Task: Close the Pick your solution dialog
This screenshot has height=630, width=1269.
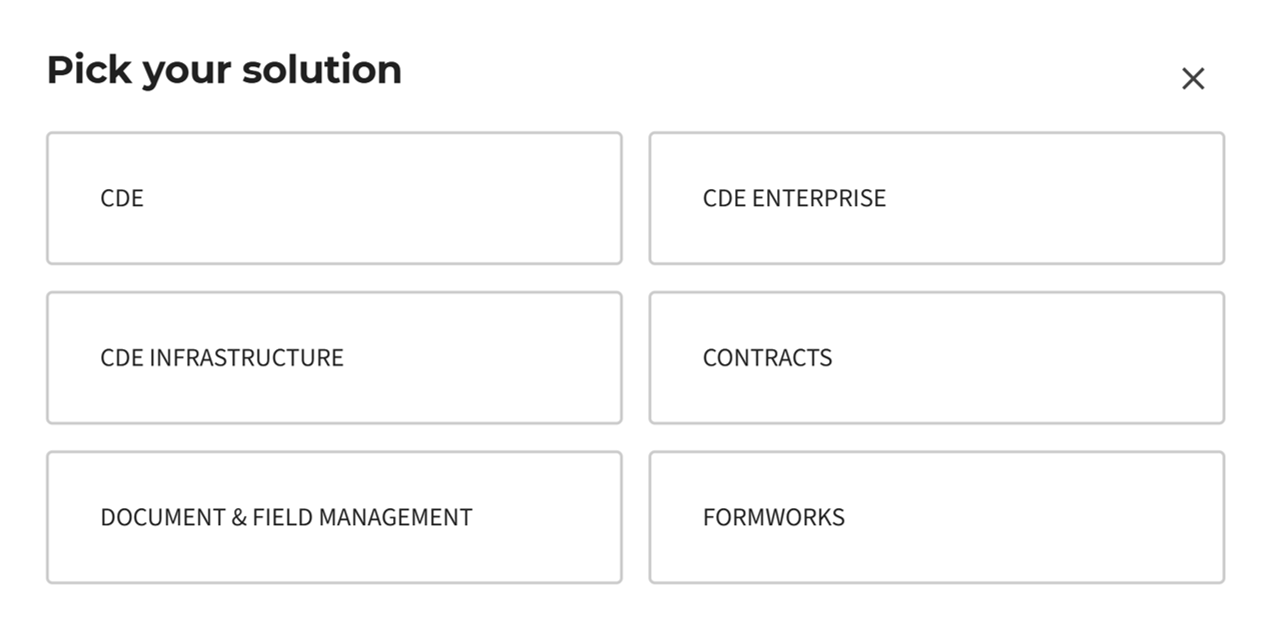Action: point(1192,79)
